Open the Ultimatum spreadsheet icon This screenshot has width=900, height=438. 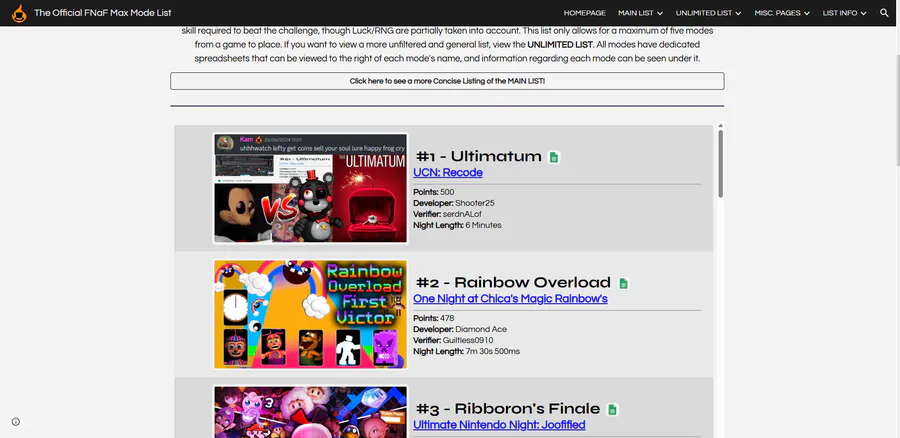pos(554,157)
